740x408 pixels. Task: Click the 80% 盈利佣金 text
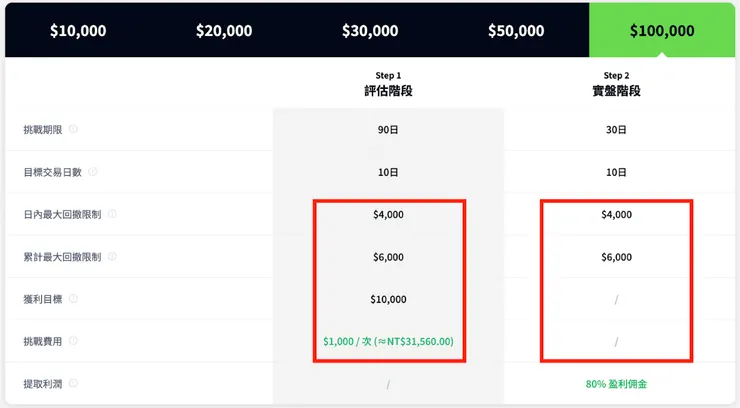616,383
